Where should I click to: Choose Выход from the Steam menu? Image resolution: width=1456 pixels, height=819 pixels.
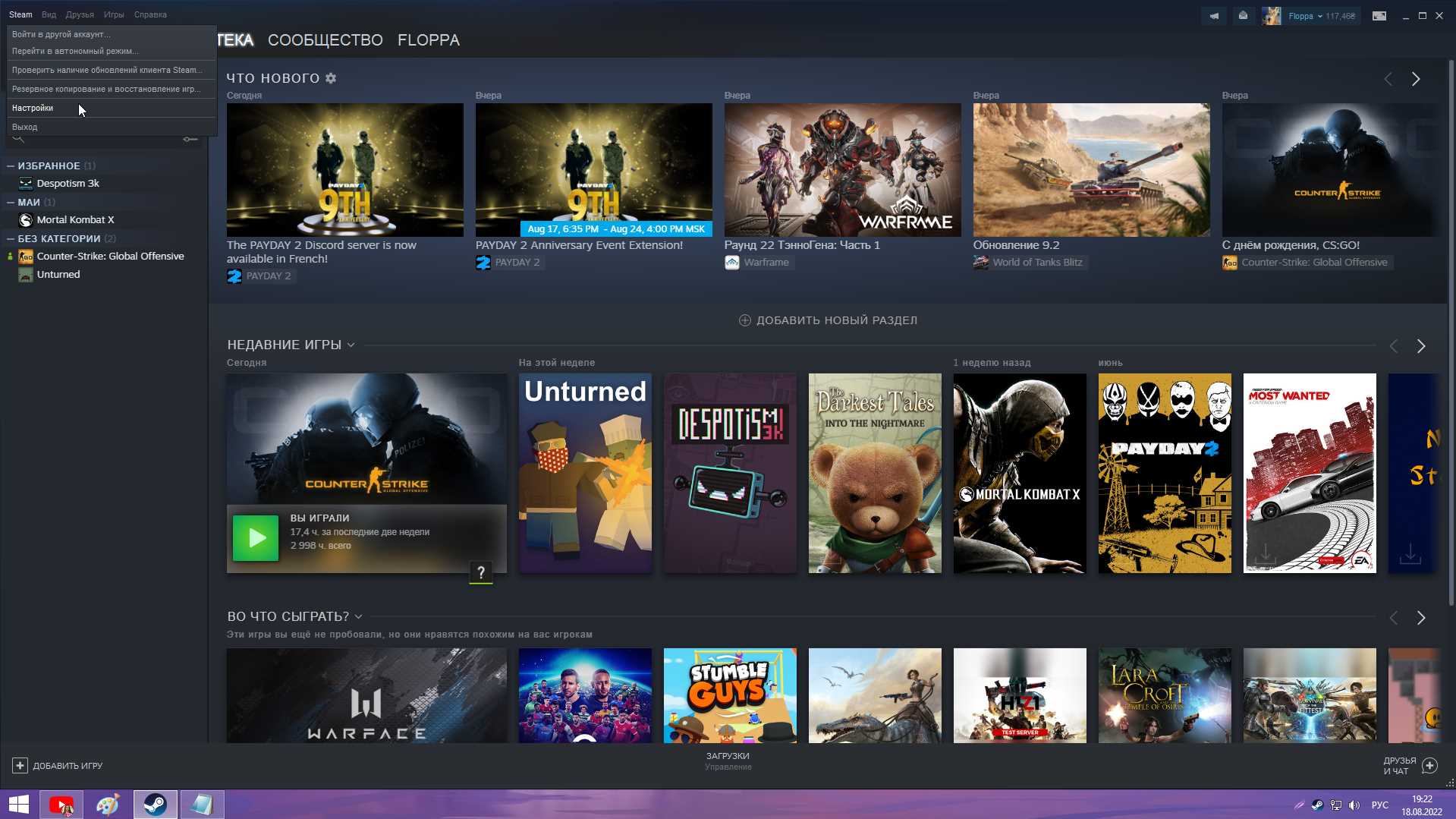(x=112, y=127)
